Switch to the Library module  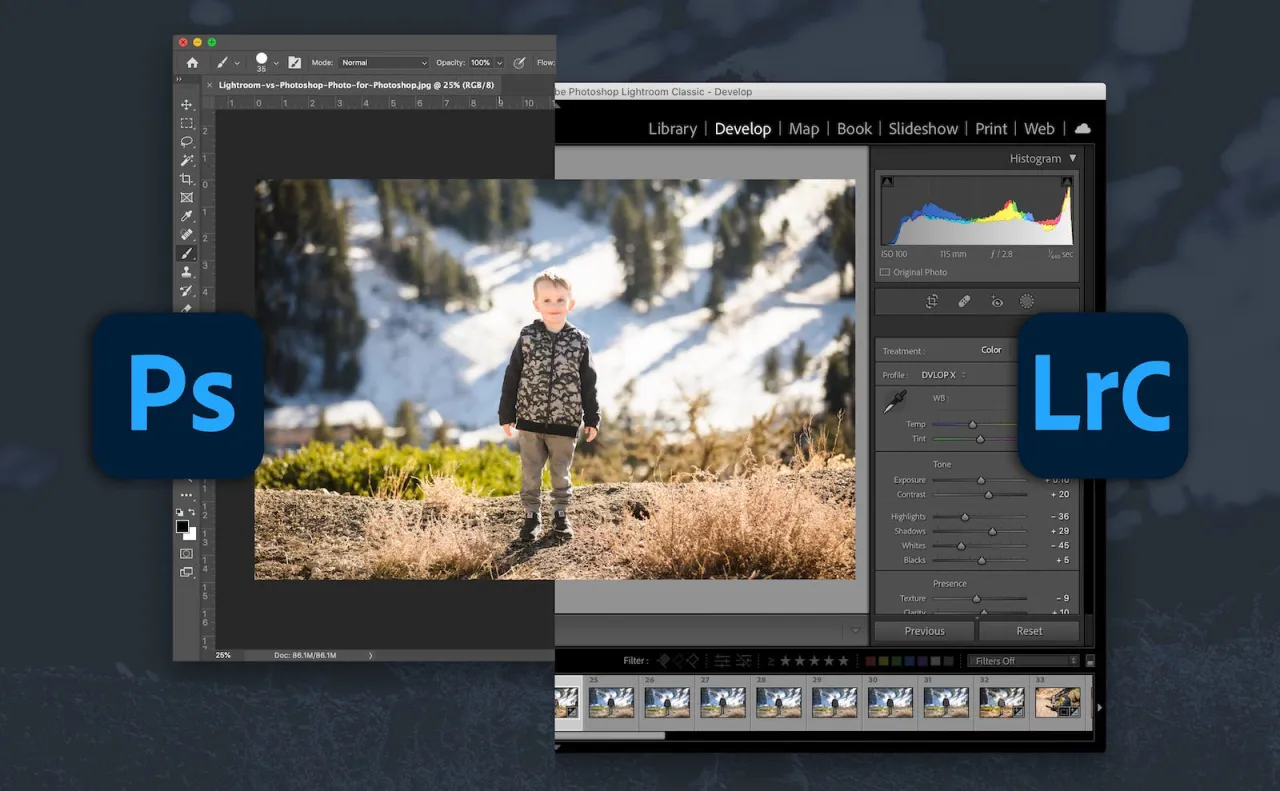672,128
